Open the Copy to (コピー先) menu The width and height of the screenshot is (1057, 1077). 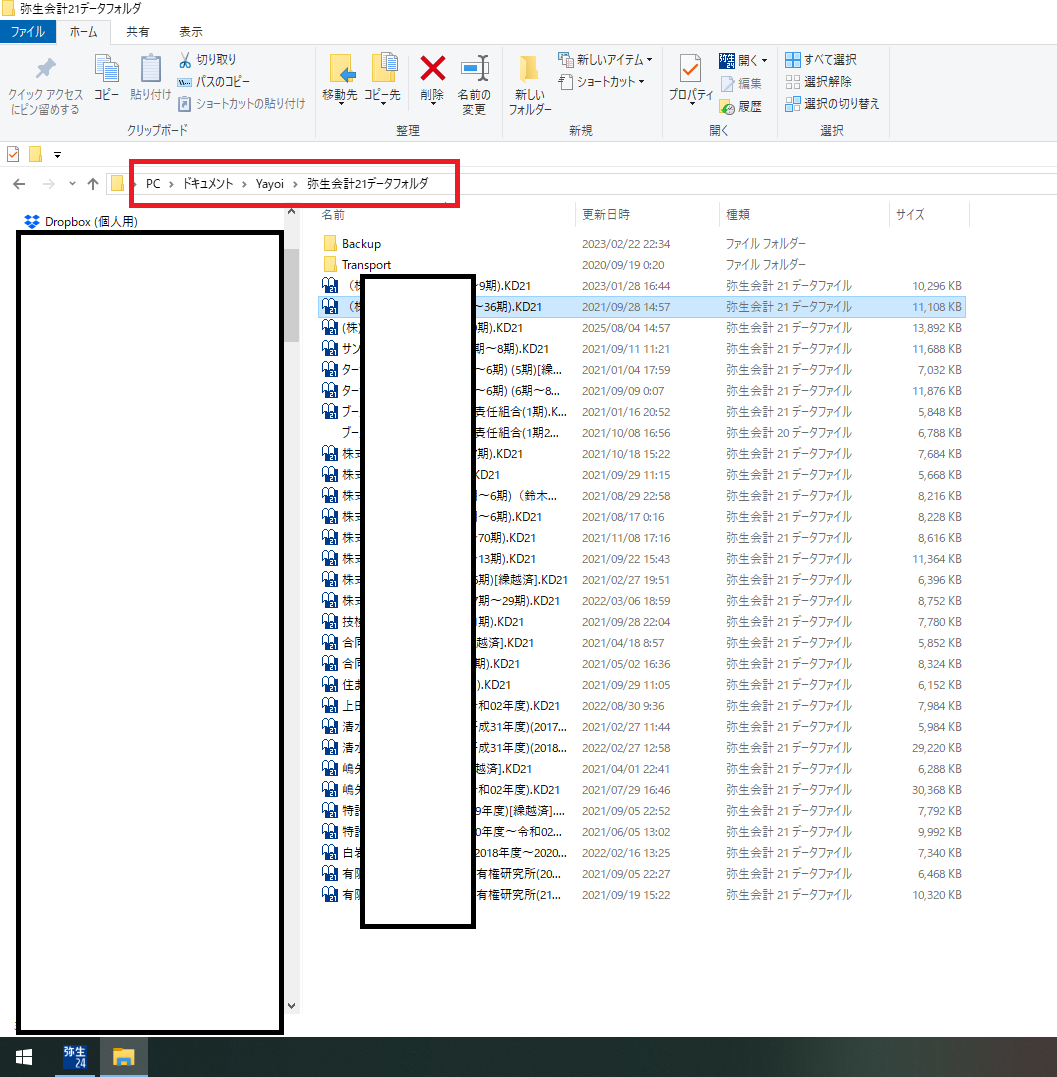[x=383, y=79]
